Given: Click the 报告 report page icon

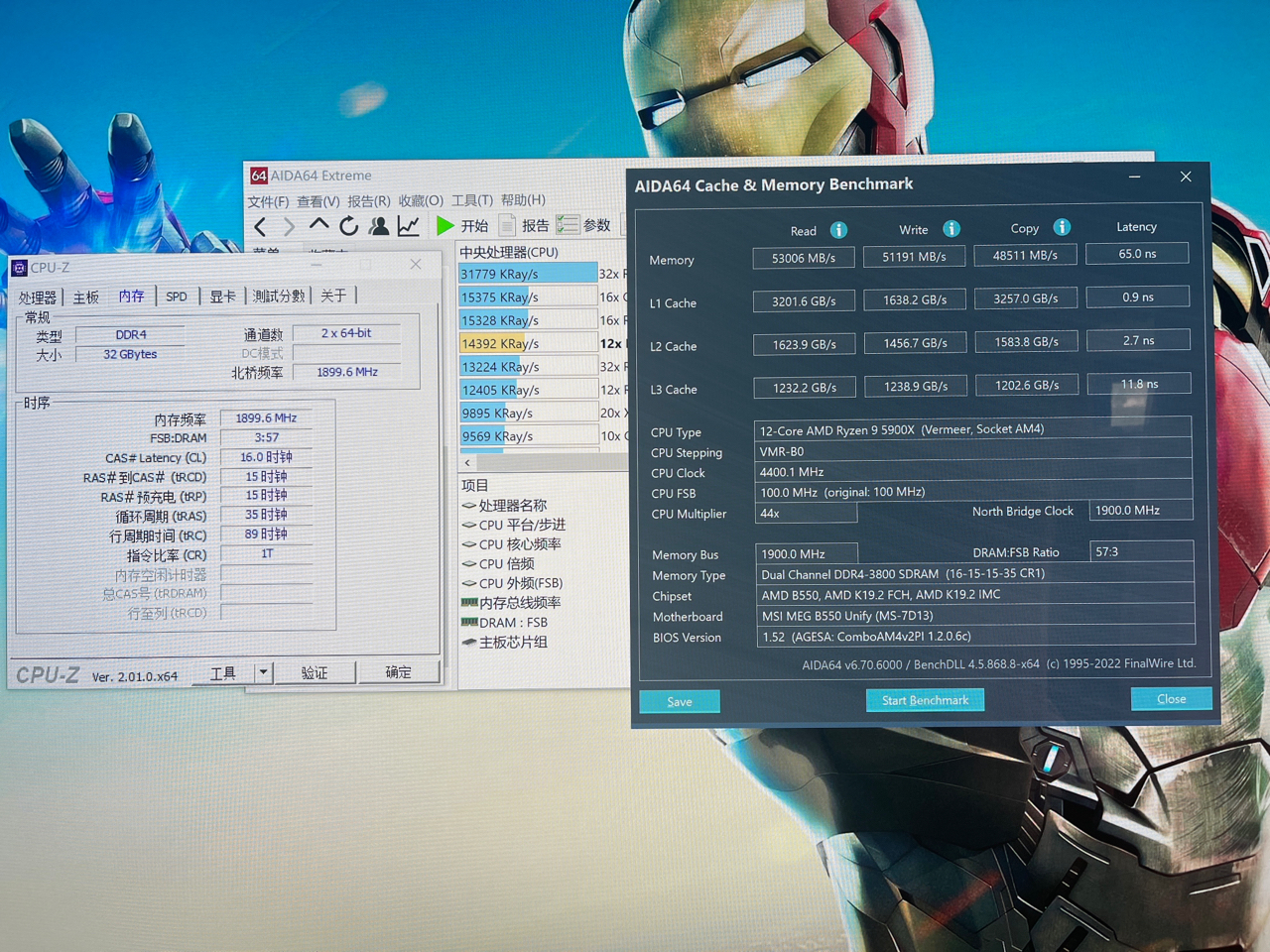Looking at the screenshot, I should 507,225.
